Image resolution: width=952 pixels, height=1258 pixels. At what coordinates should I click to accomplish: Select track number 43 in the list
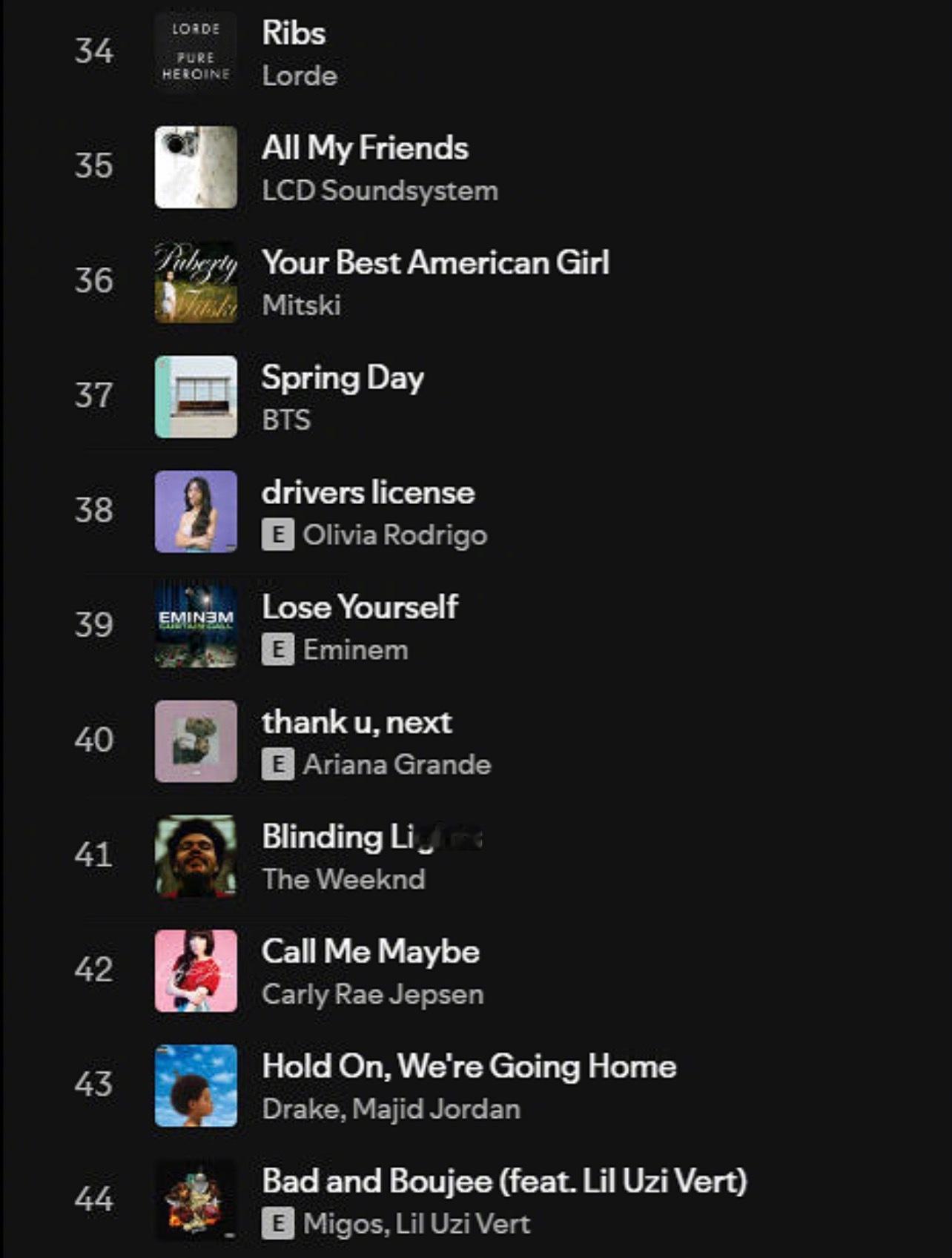pos(94,1085)
